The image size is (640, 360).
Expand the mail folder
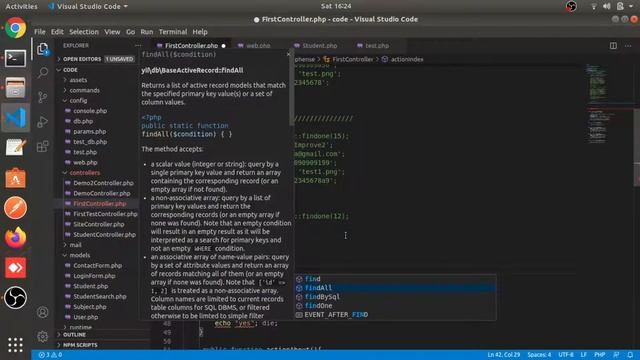click(76, 245)
